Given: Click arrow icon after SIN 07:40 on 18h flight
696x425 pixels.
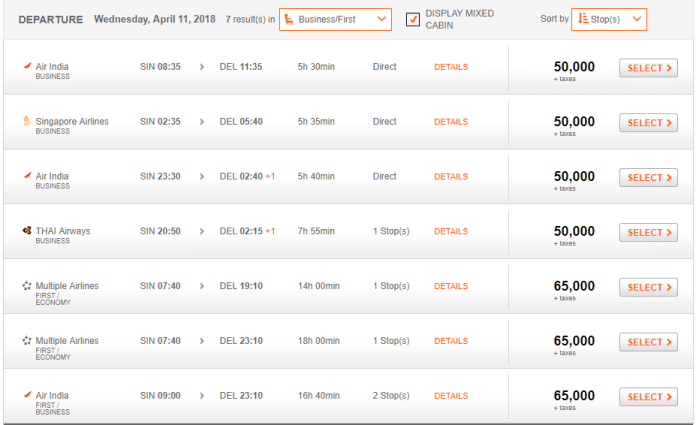Looking at the screenshot, I should click(x=202, y=341).
